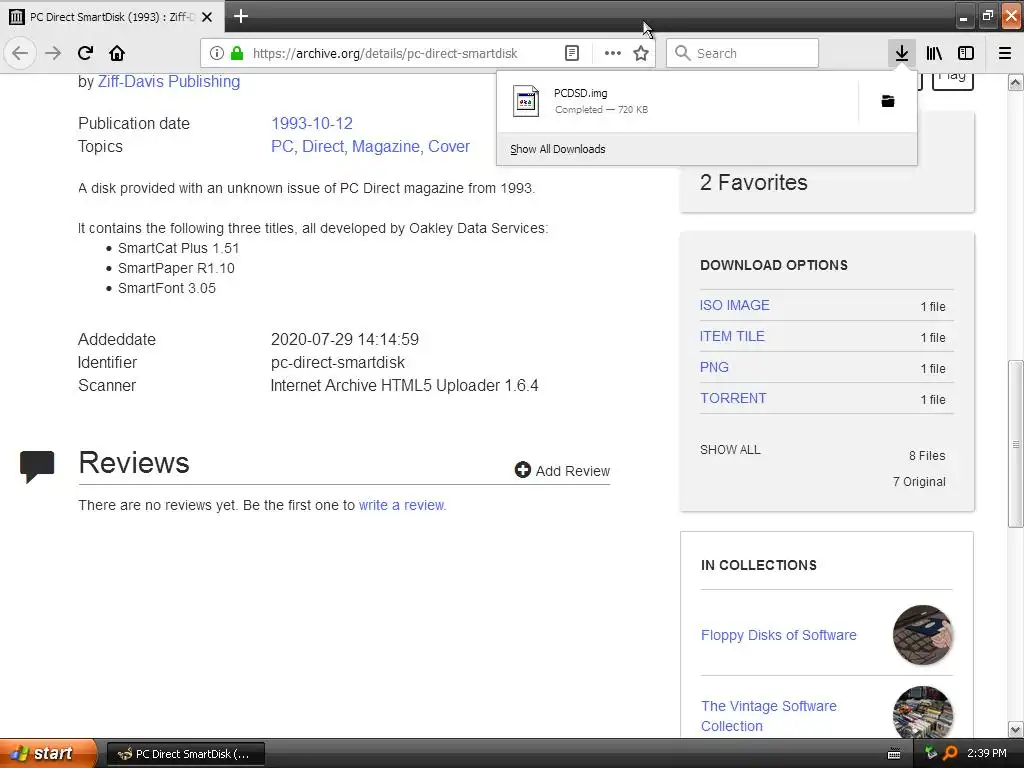Open page actions three-dot menu
The width and height of the screenshot is (1024, 768).
tap(613, 53)
